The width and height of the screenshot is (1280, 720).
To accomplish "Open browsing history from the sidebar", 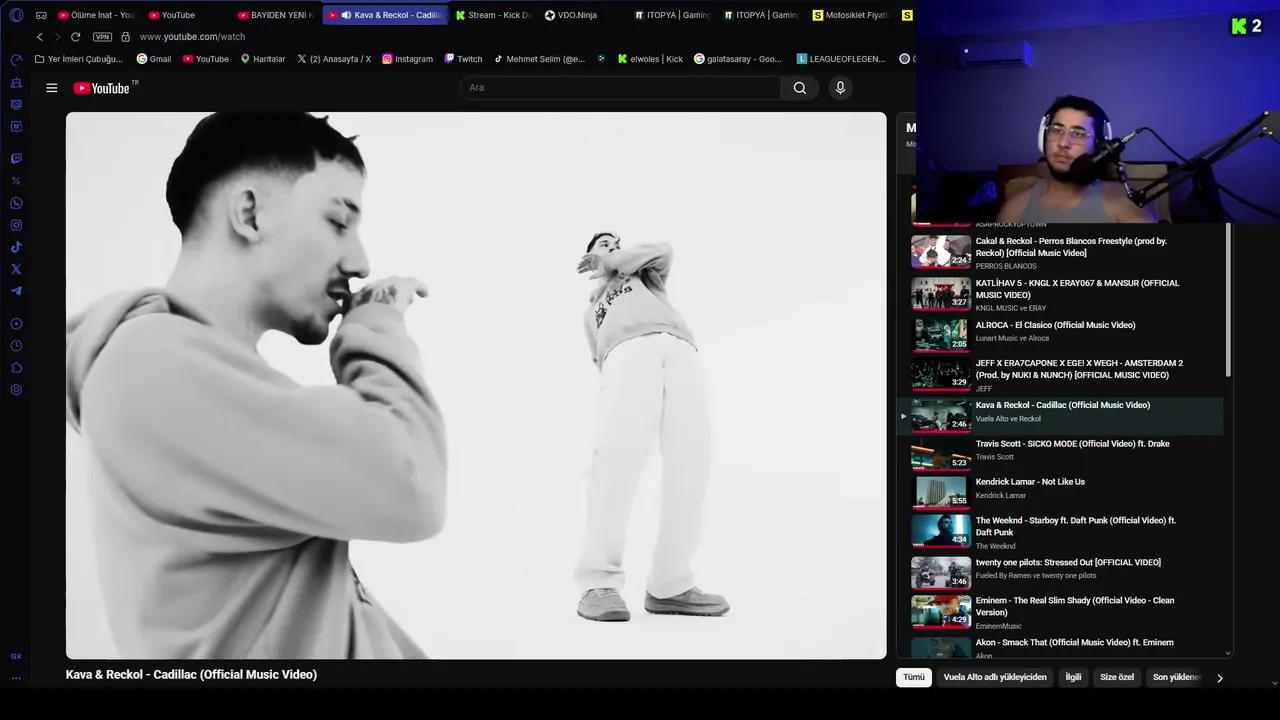I will [x=16, y=346].
